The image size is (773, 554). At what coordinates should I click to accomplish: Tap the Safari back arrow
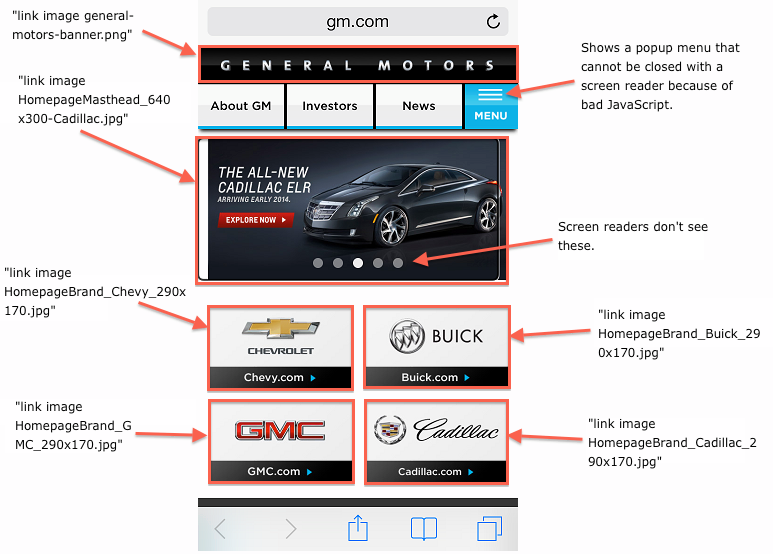coord(220,529)
